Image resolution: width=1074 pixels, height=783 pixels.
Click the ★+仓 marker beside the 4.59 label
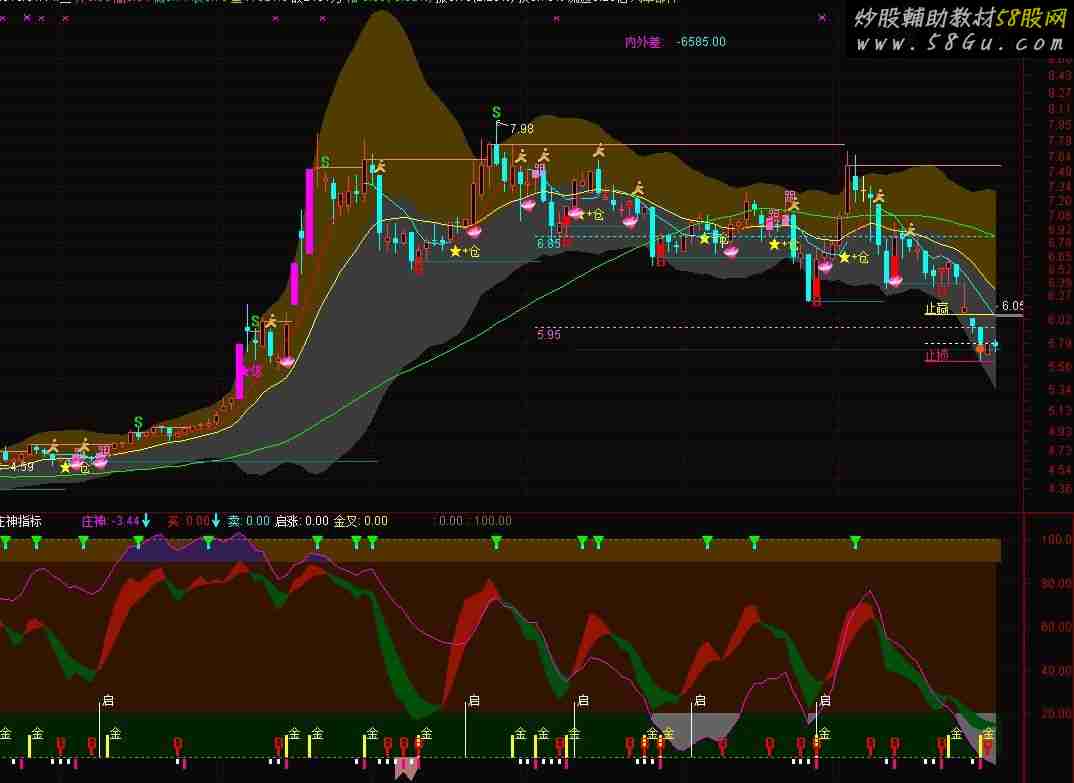[75, 468]
